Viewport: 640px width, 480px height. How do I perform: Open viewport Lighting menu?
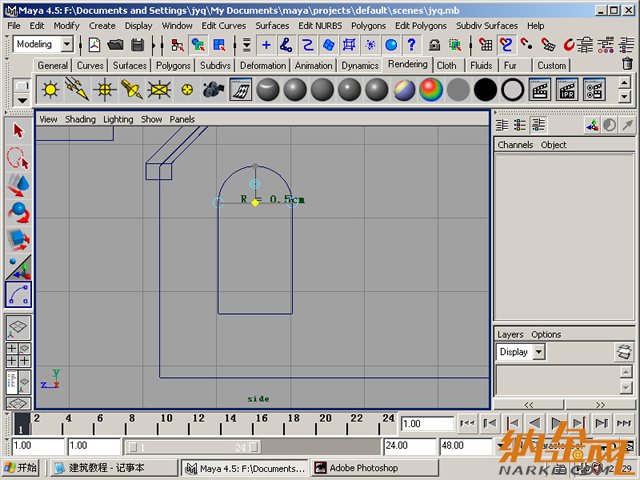point(118,119)
